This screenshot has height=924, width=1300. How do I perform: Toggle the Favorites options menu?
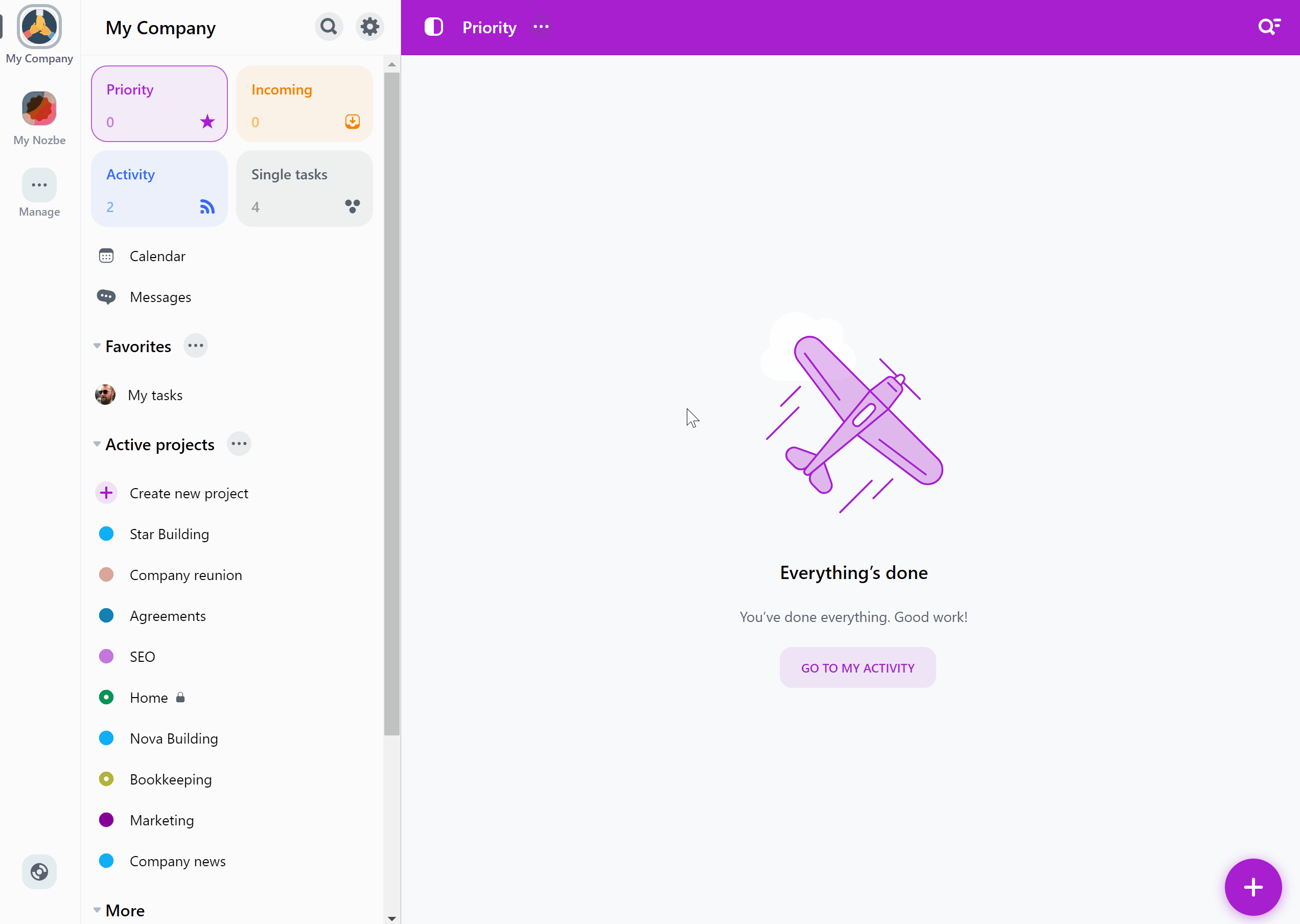tap(195, 346)
